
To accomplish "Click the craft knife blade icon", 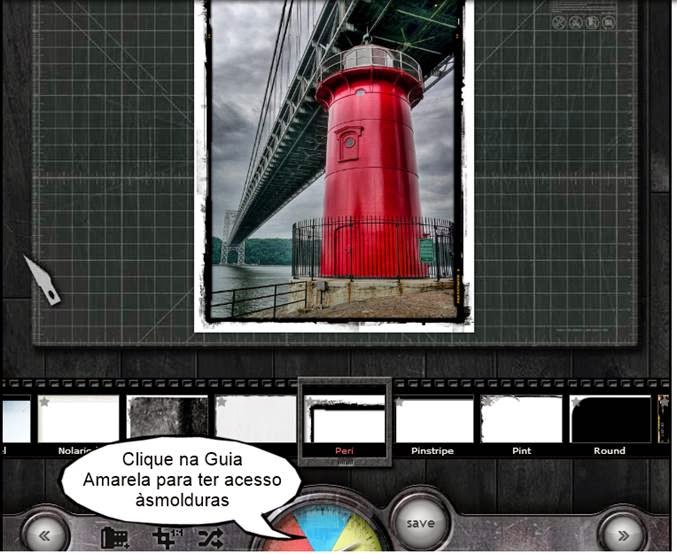I will pyautogui.click(x=42, y=281).
